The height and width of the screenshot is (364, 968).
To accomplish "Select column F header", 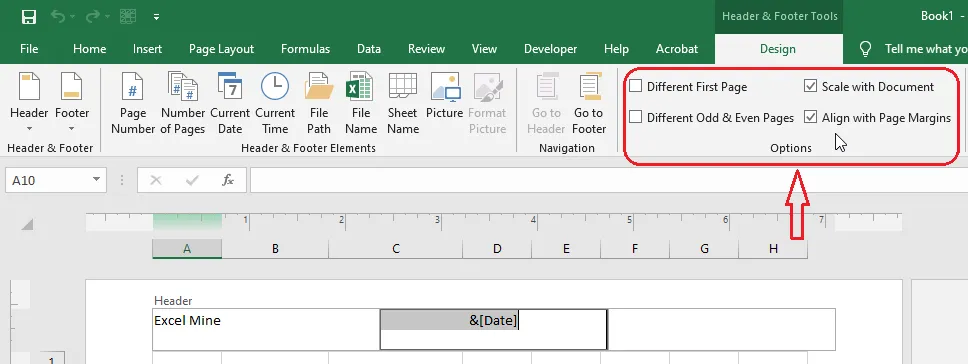I will (635, 249).
